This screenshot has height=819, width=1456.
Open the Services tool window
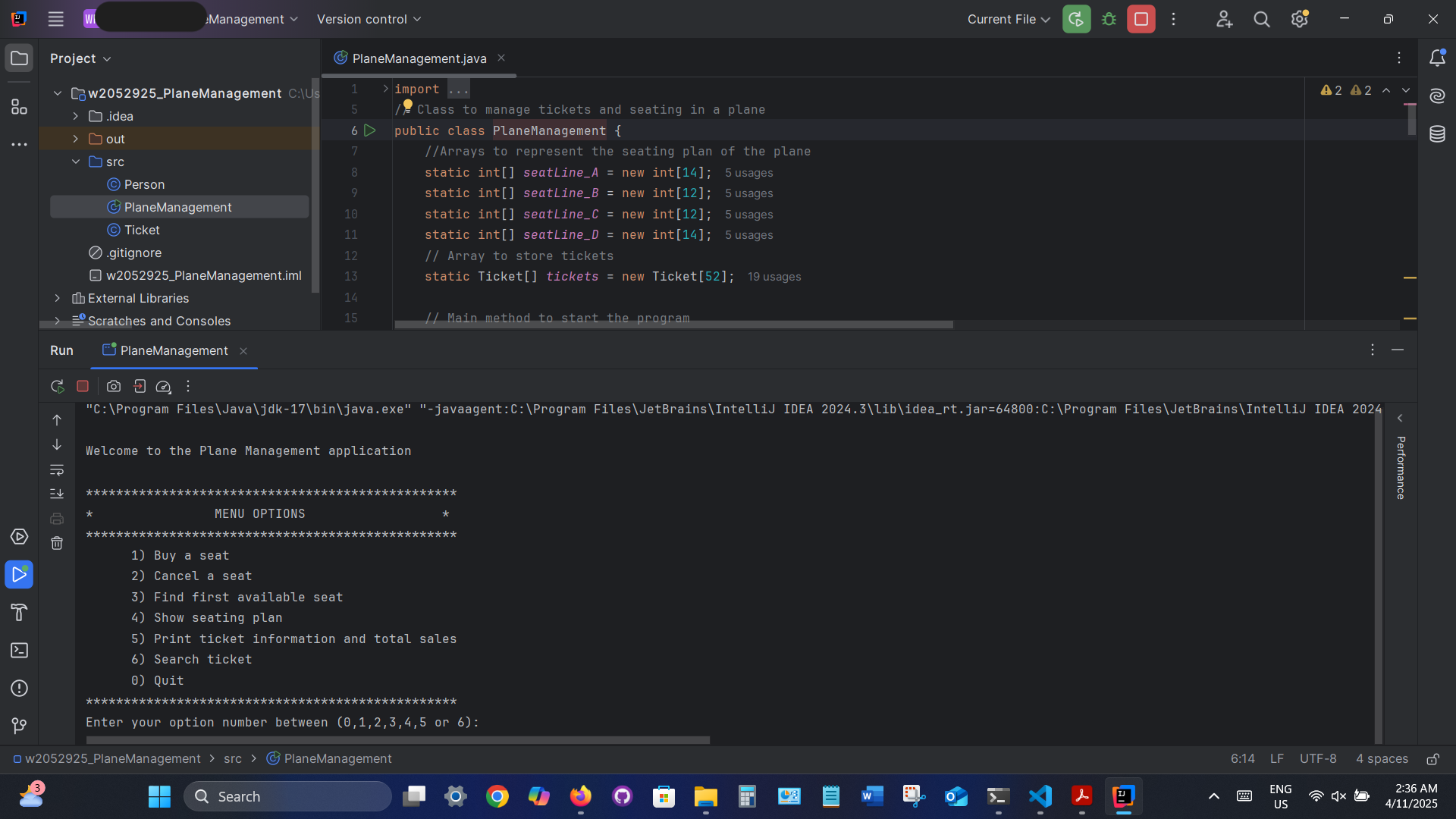tap(19, 537)
